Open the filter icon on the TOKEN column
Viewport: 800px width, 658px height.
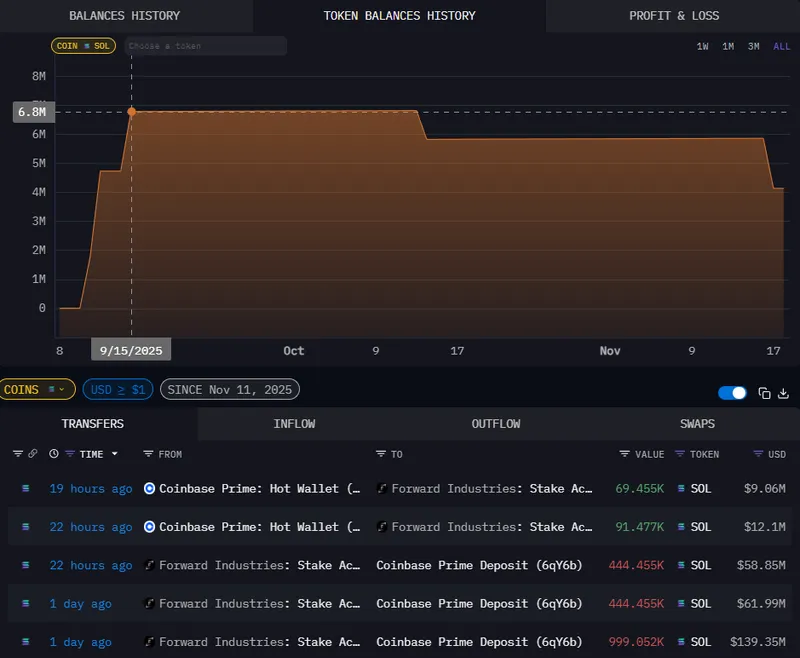pyautogui.click(x=682, y=454)
